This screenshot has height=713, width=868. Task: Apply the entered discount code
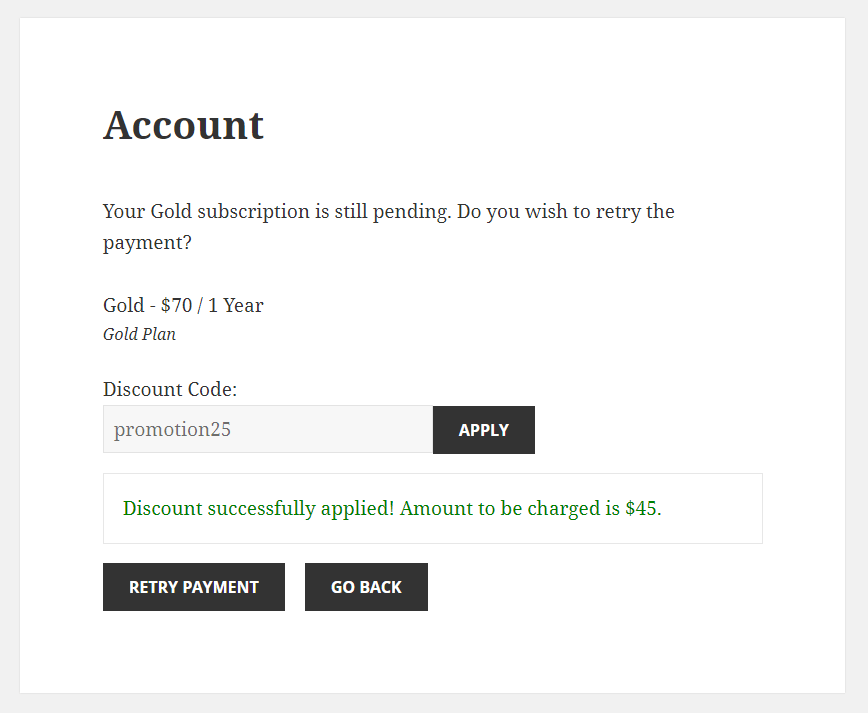[x=483, y=429]
